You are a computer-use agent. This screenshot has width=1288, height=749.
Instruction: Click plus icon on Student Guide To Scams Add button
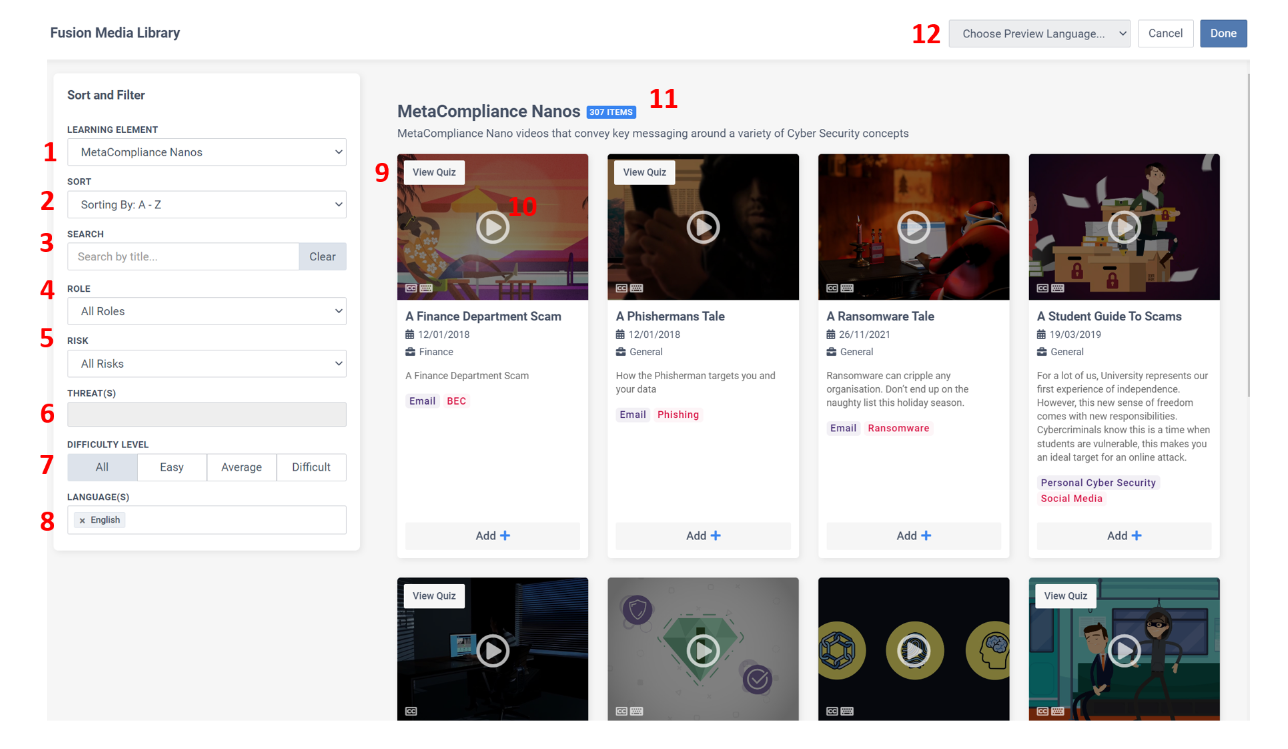coord(1137,536)
